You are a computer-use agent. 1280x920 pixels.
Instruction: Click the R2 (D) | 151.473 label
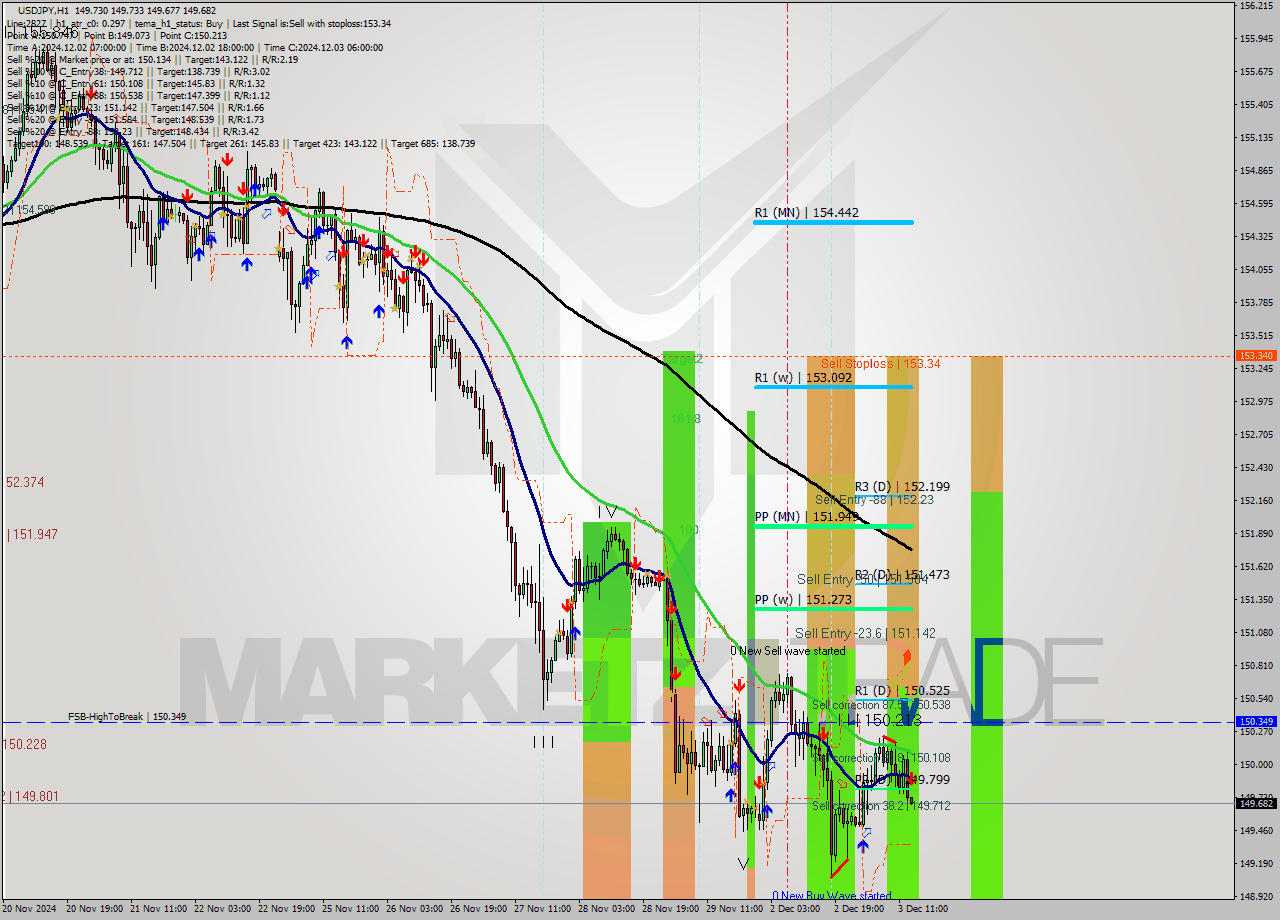point(902,575)
